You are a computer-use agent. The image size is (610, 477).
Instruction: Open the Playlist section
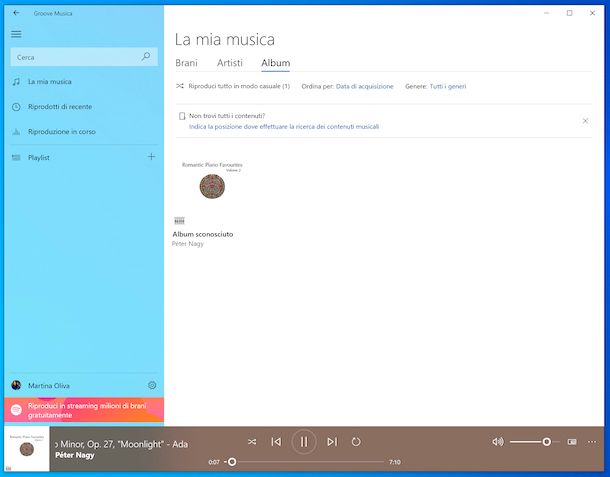click(x=74, y=157)
